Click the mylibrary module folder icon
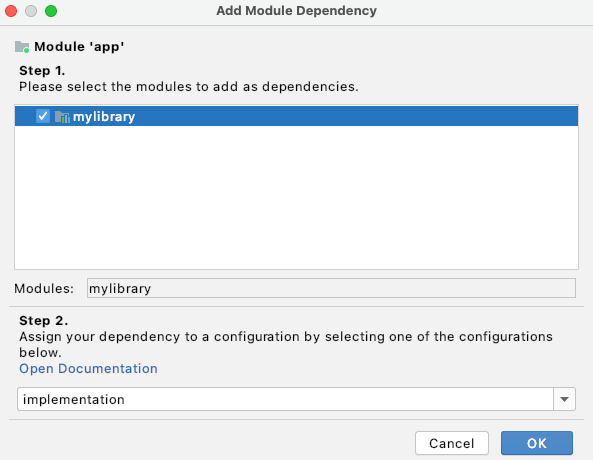This screenshot has height=460, width=593. pos(62,117)
